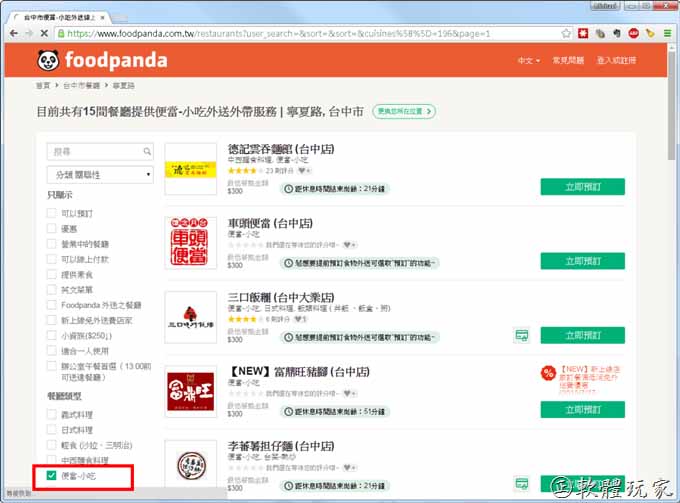Open the 德記雲吞麵館 (台中店) title
Viewport: 680px width, 503px height.
pyautogui.click(x=281, y=149)
